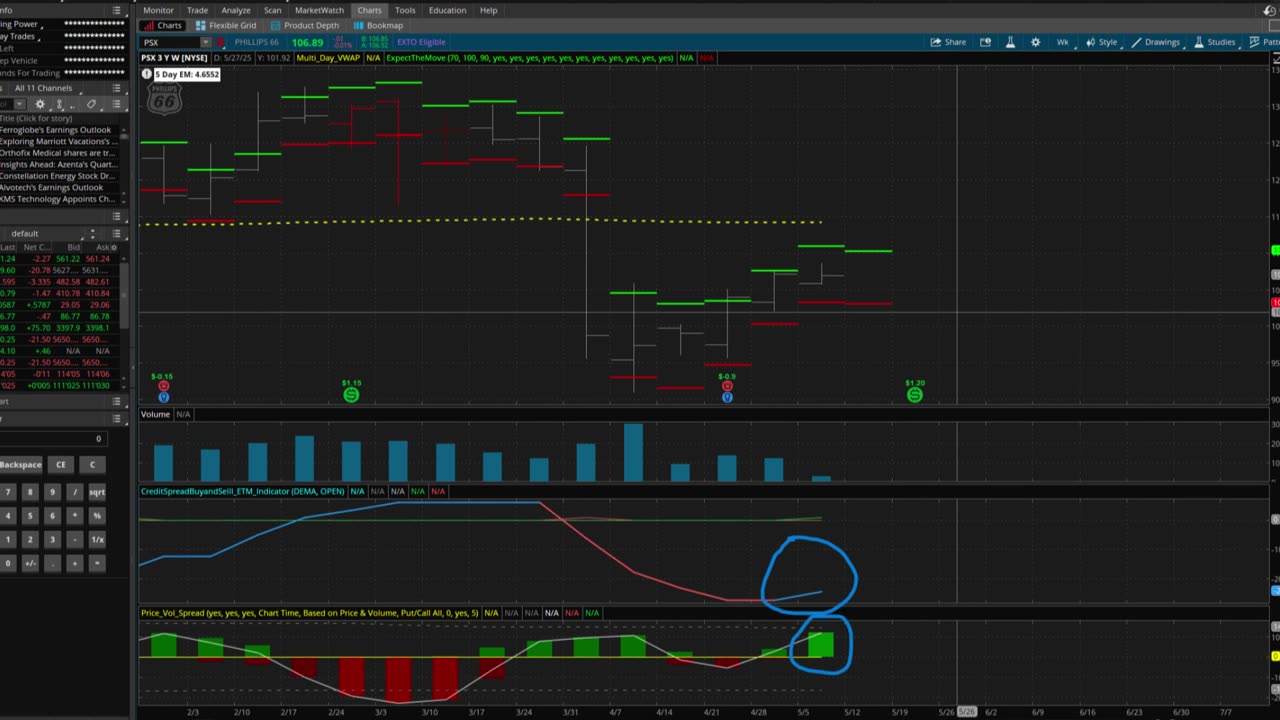Click the watchlist column settings gear icon
The height and width of the screenshot is (720, 1280).
113,247
